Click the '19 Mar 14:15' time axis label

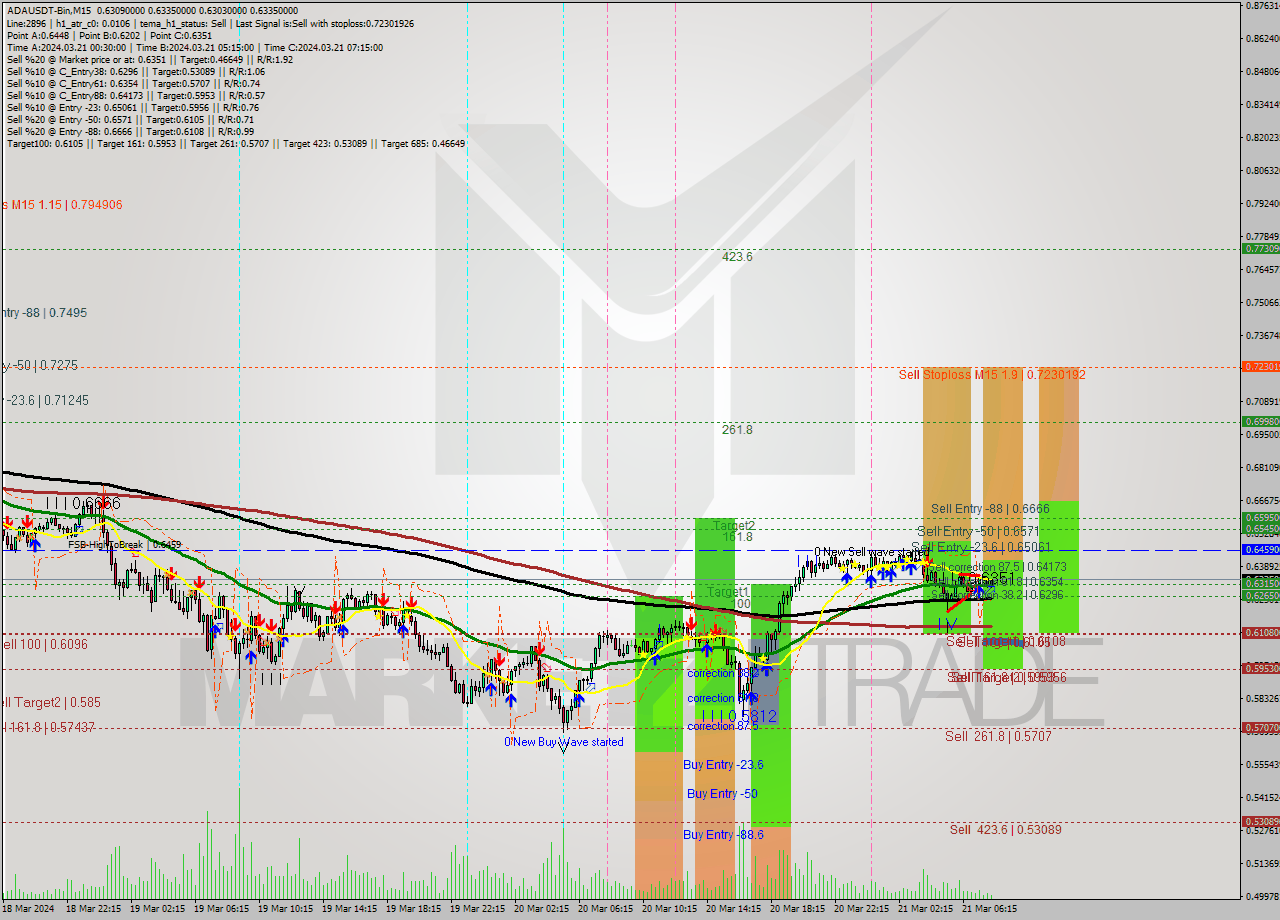click(348, 909)
